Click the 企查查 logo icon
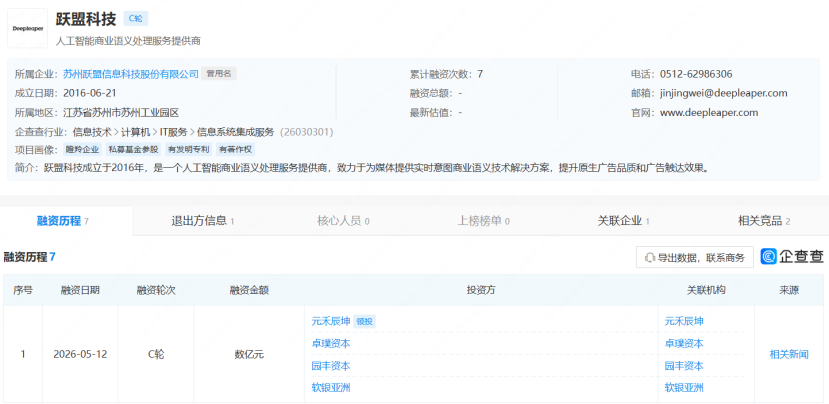The height and width of the screenshot is (404, 829). 769,256
